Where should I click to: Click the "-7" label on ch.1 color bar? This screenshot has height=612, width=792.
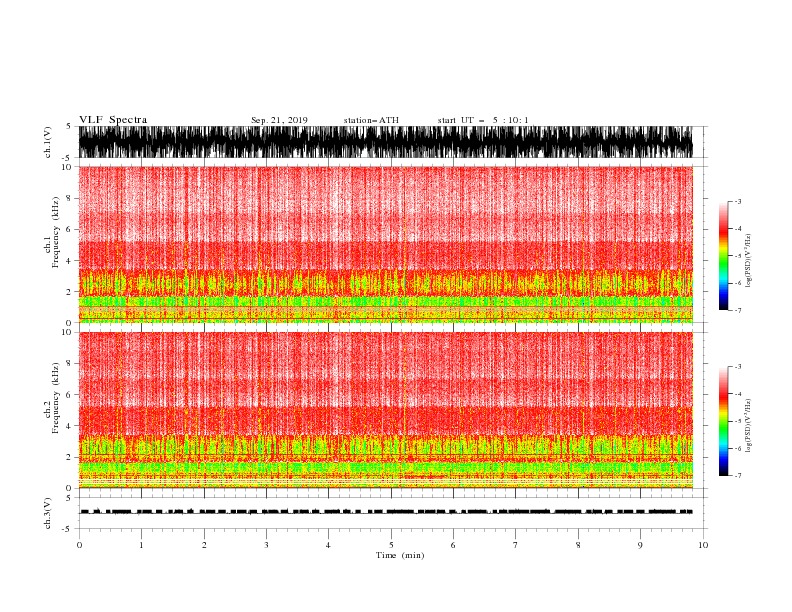tap(737, 310)
